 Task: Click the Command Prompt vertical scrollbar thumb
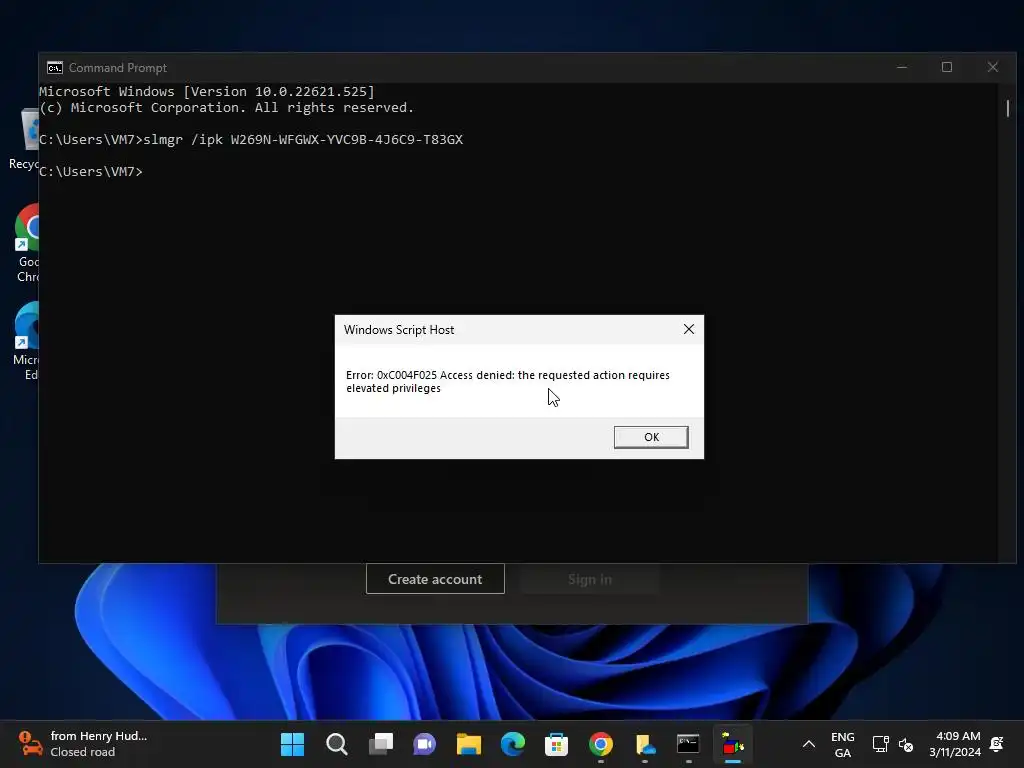1008,108
